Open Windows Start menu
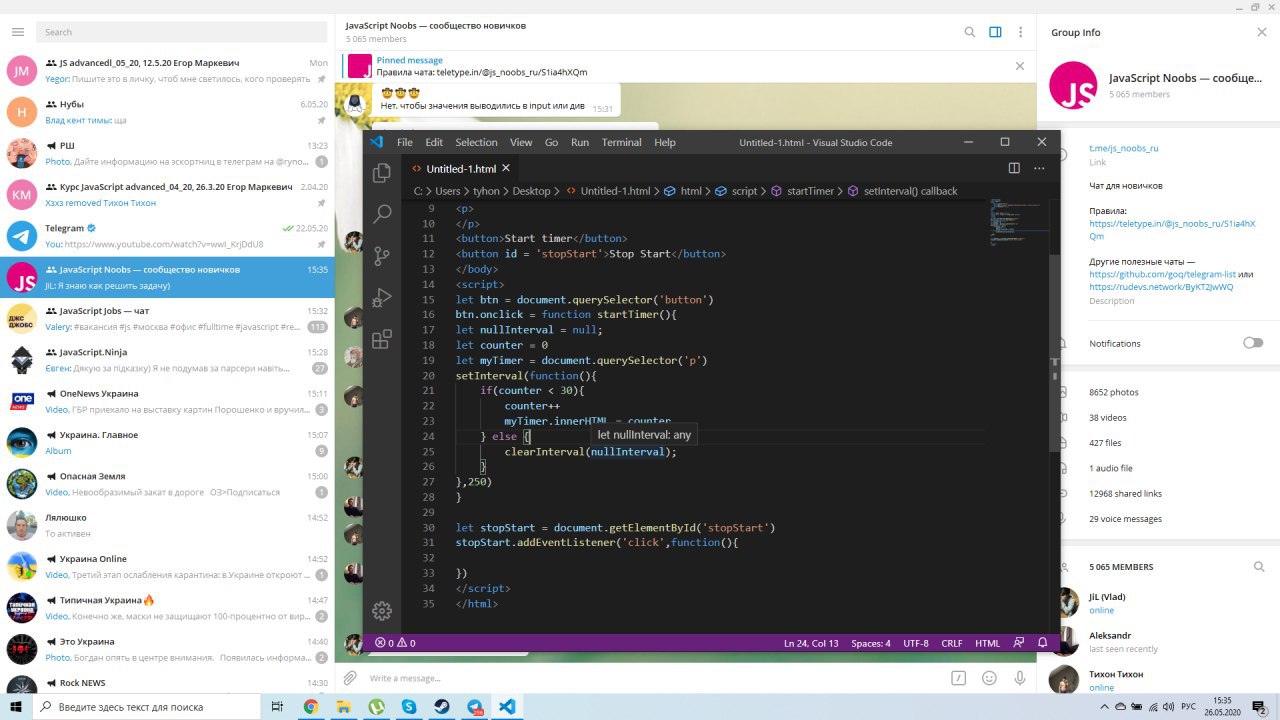This screenshot has height=720, width=1280. coord(16,706)
